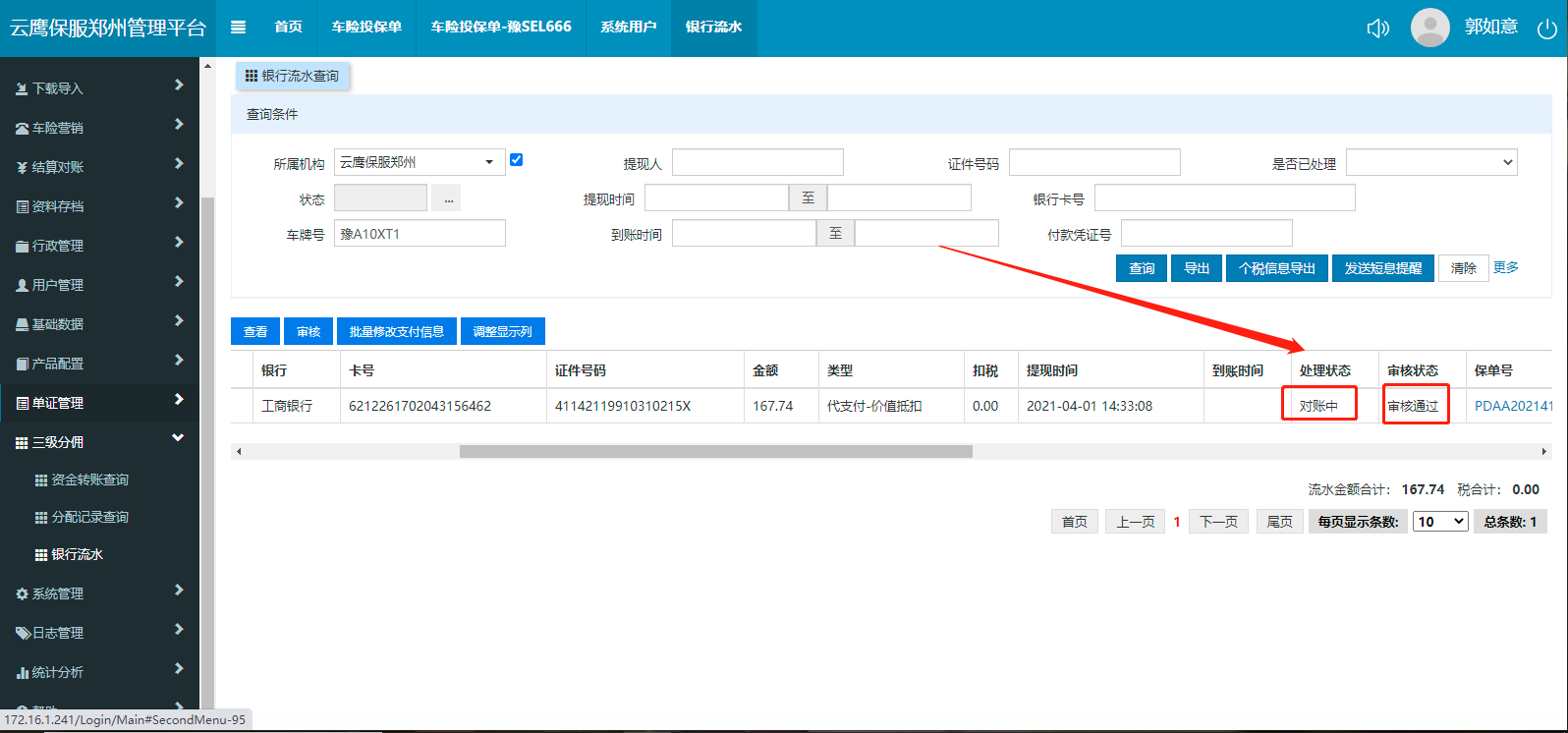Collapse the 三级分佣 sidebar section

(x=178, y=438)
